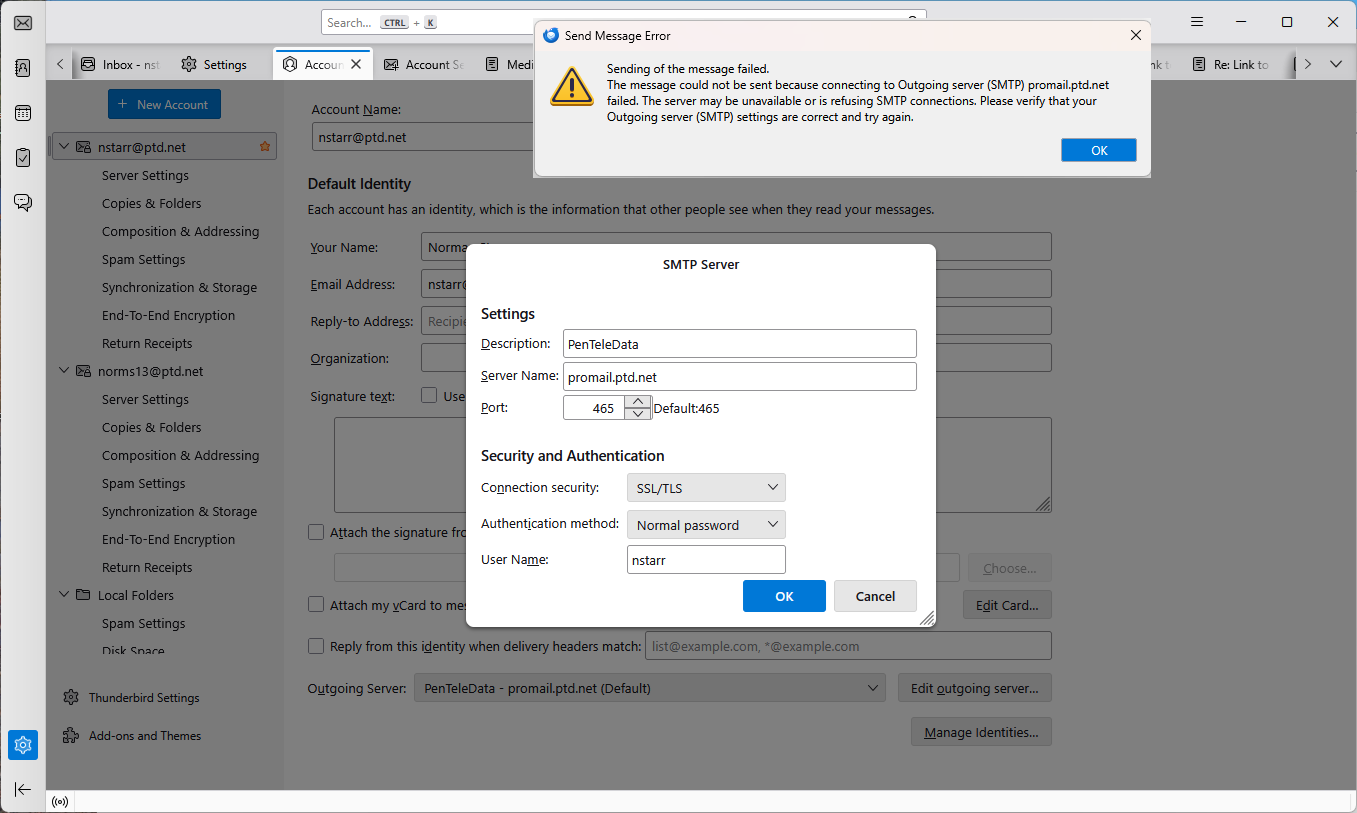
Task: Switch to the Account Se… tab with envelope icon
Action: pyautogui.click(x=424, y=65)
